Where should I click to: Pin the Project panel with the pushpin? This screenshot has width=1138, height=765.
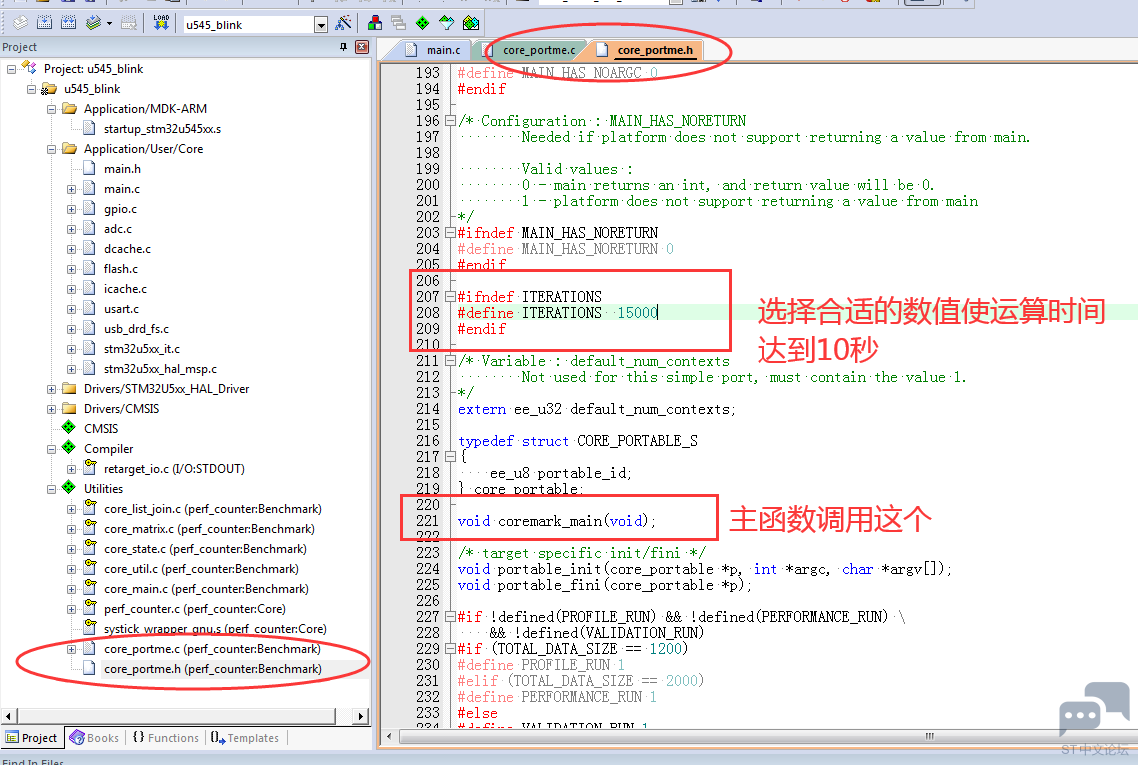point(343,47)
